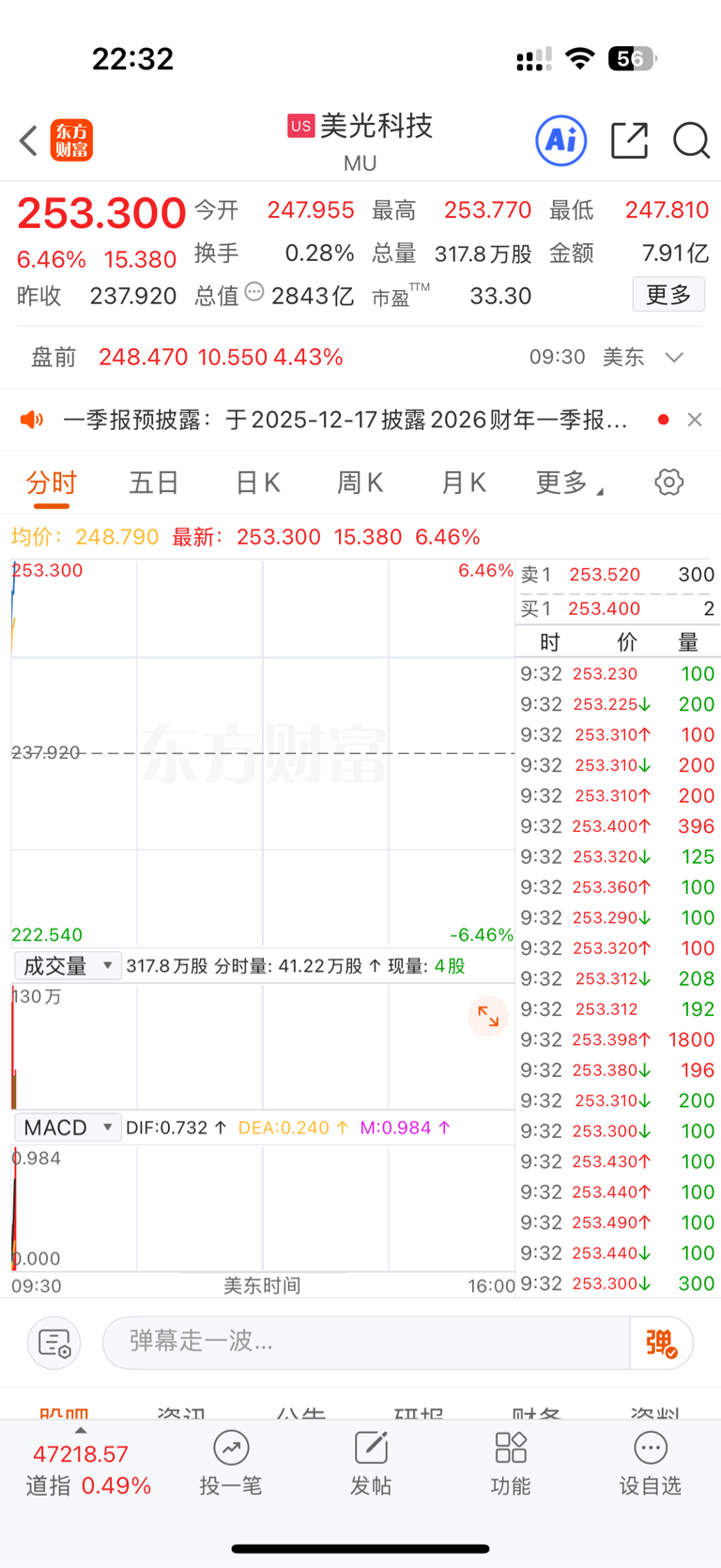This screenshot has height=1568, width=721.
Task: Tap the M:0.984 readout
Action: tap(407, 1128)
